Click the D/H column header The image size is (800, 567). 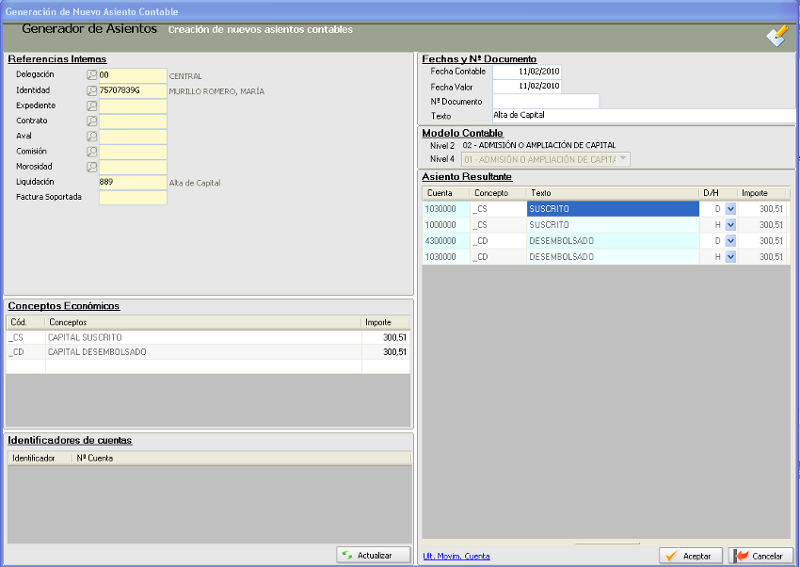pos(718,193)
